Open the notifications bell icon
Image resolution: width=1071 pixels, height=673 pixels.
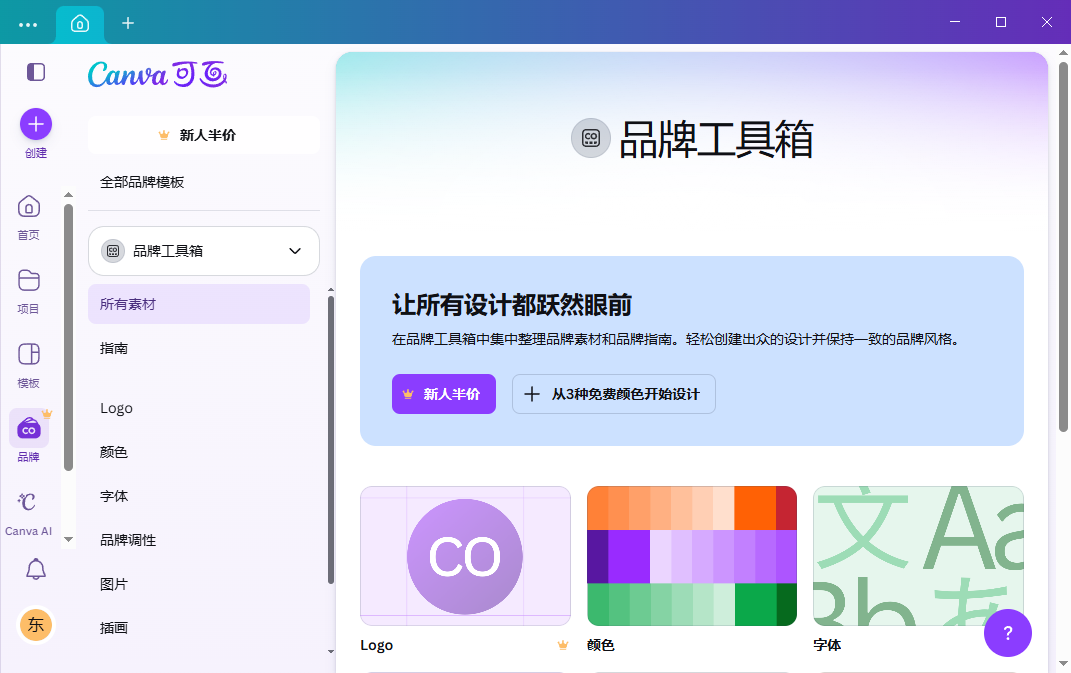click(x=36, y=570)
